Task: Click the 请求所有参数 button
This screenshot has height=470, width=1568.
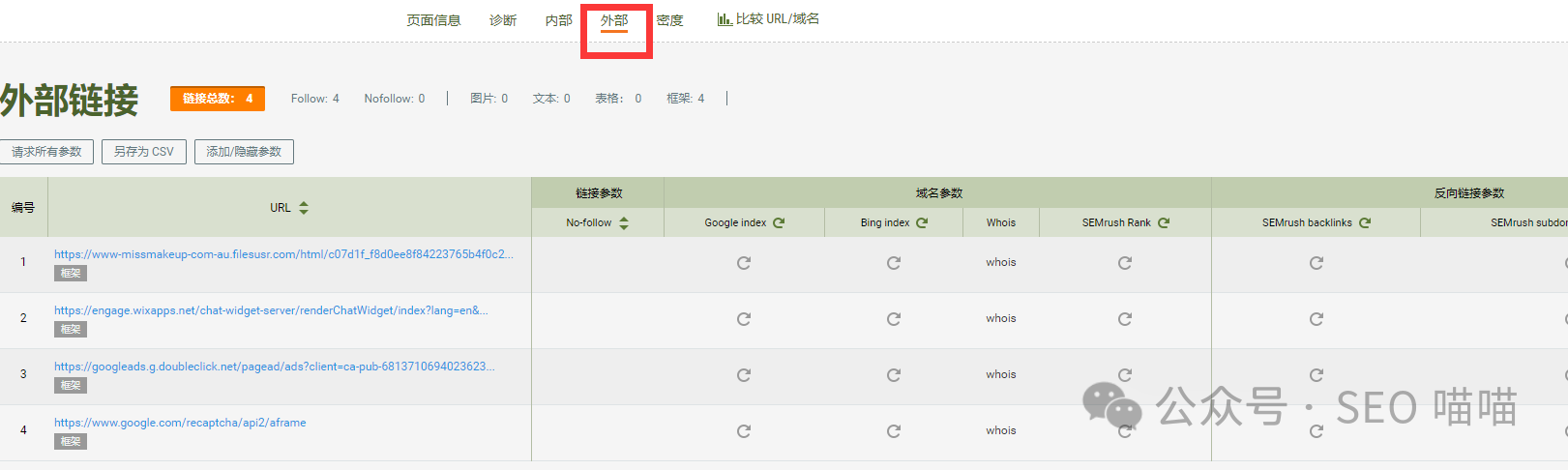Action: click(46, 152)
